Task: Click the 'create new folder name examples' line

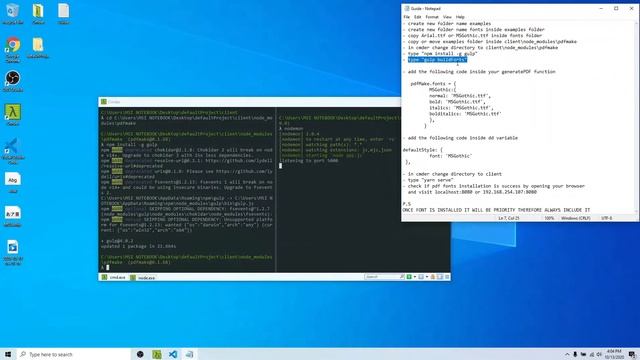Action: [449, 23]
